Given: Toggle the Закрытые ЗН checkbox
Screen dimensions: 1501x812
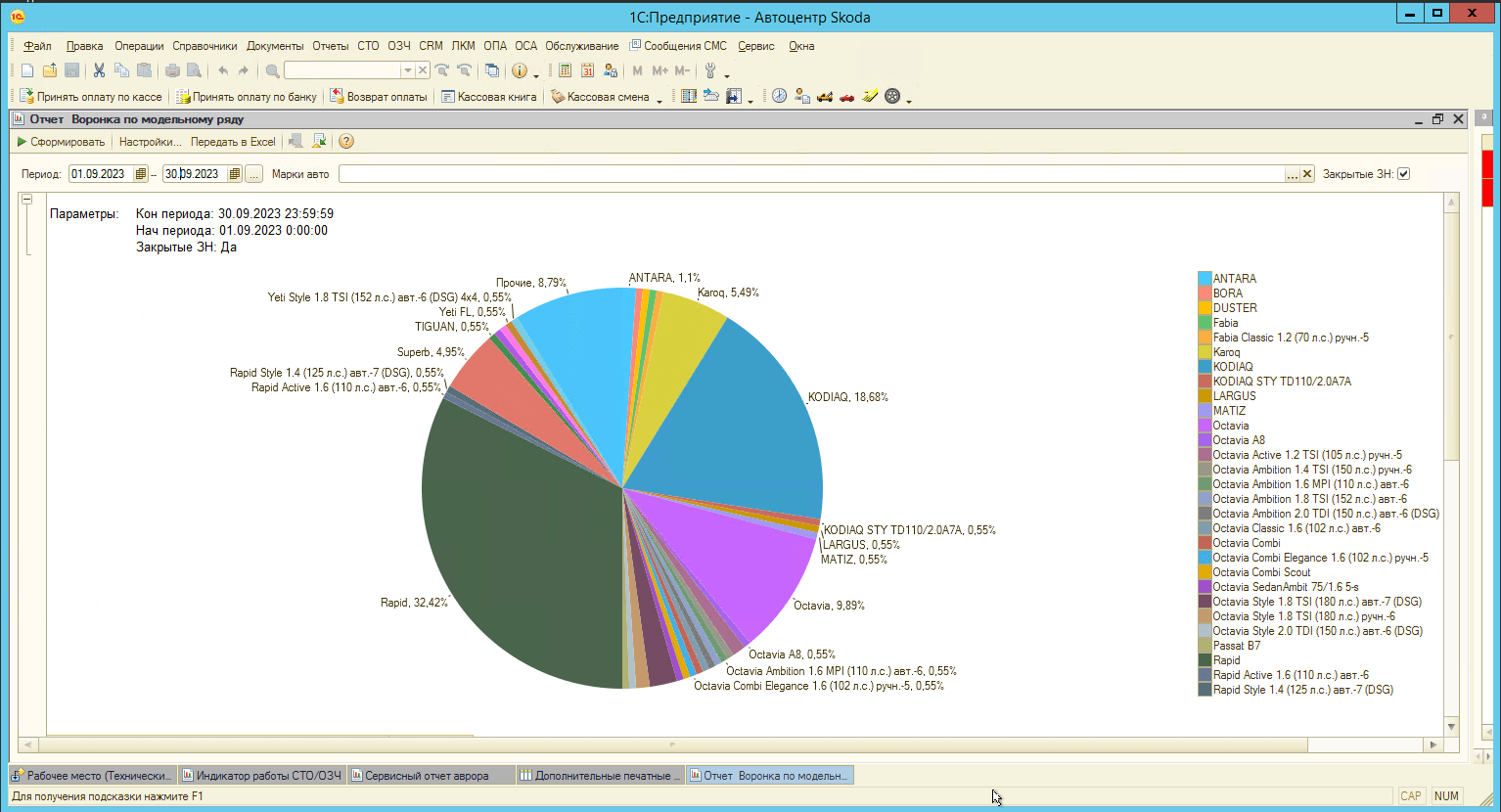Looking at the screenshot, I should [x=1403, y=174].
